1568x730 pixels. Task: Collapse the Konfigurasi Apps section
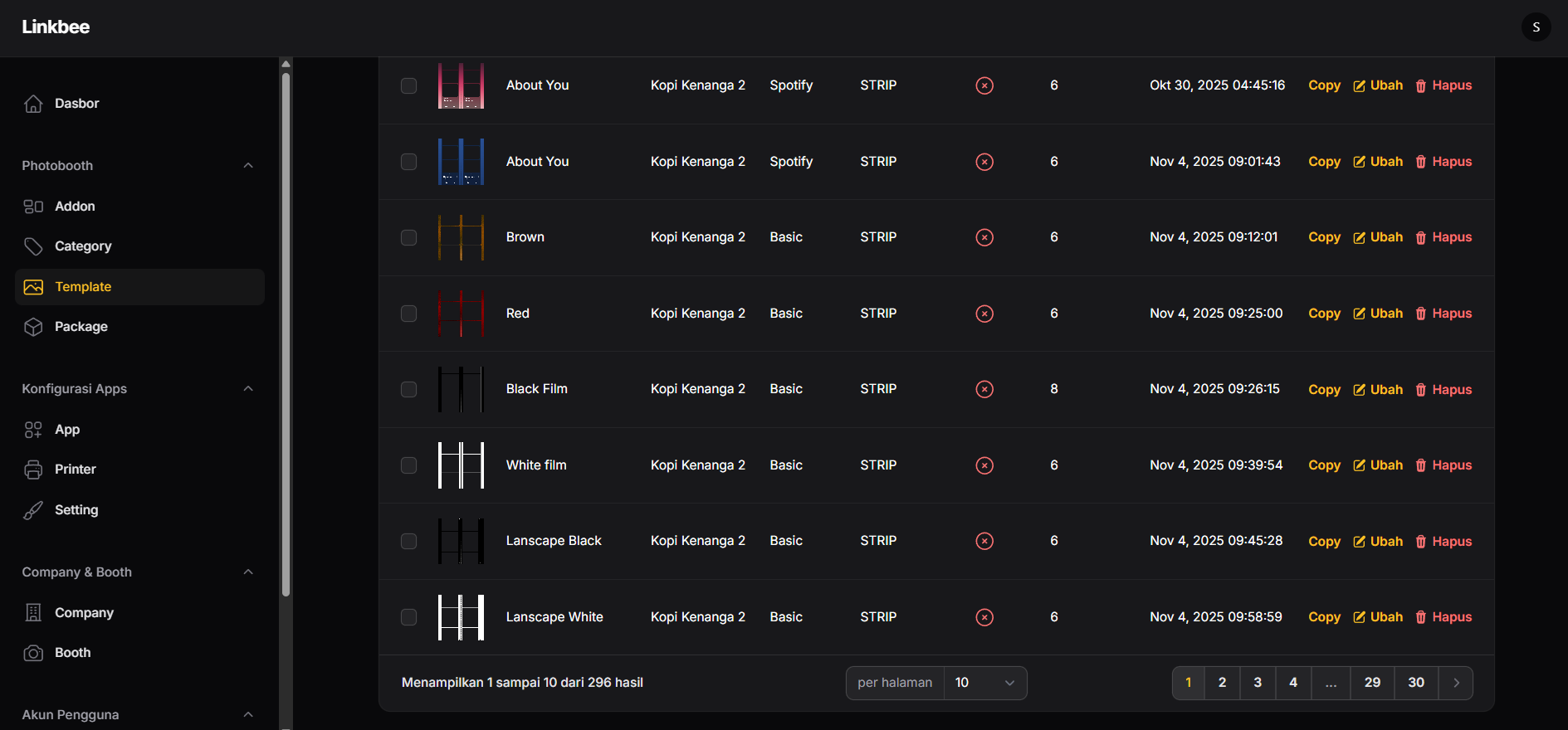pos(248,388)
